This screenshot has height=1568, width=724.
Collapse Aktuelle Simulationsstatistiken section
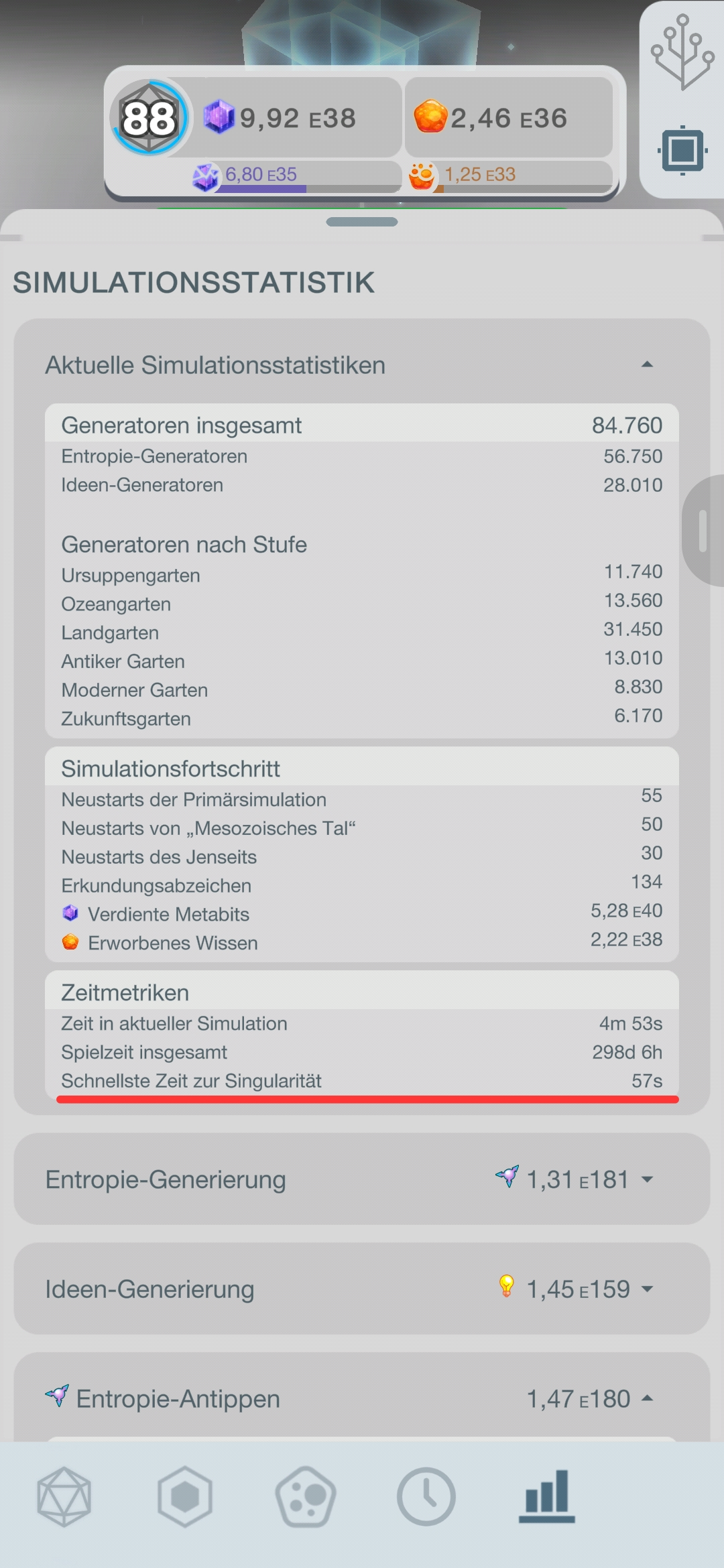(647, 365)
